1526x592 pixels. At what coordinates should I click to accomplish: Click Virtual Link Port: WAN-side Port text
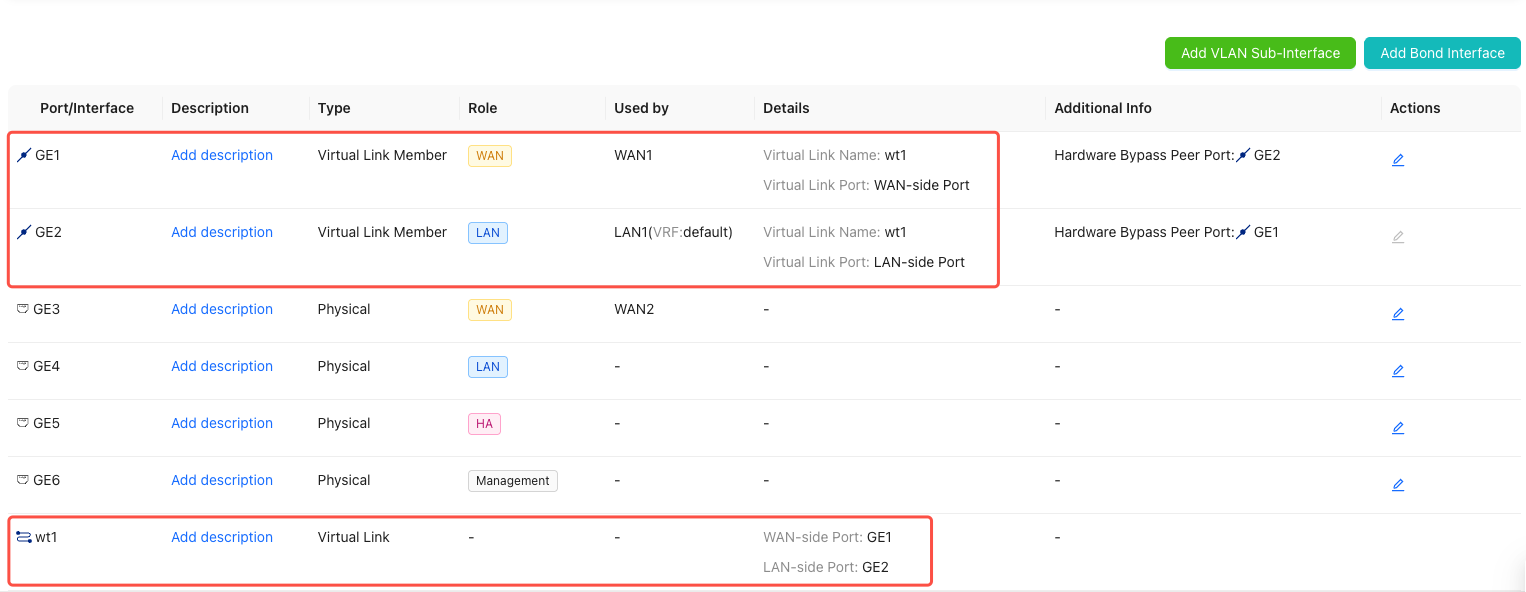click(866, 185)
